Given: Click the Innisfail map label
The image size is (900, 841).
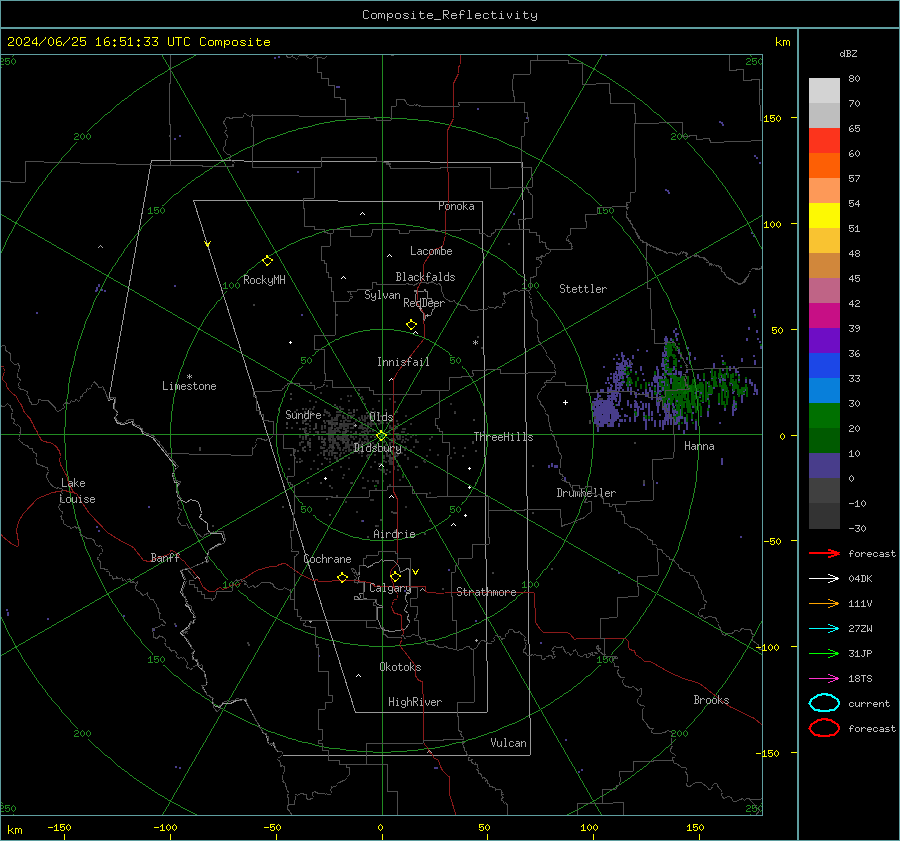Looking at the screenshot, I should [x=403, y=362].
